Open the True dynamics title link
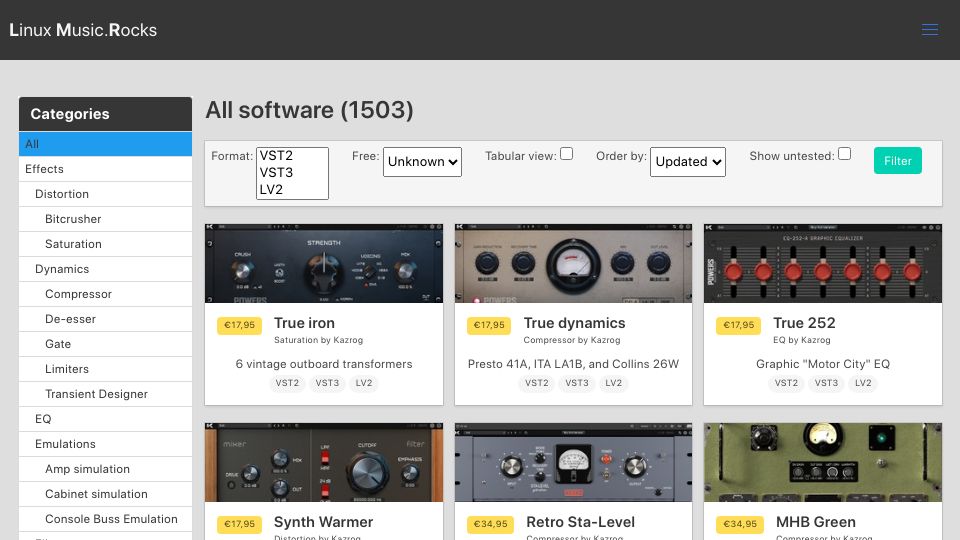Image resolution: width=960 pixels, height=540 pixels. 574,323
